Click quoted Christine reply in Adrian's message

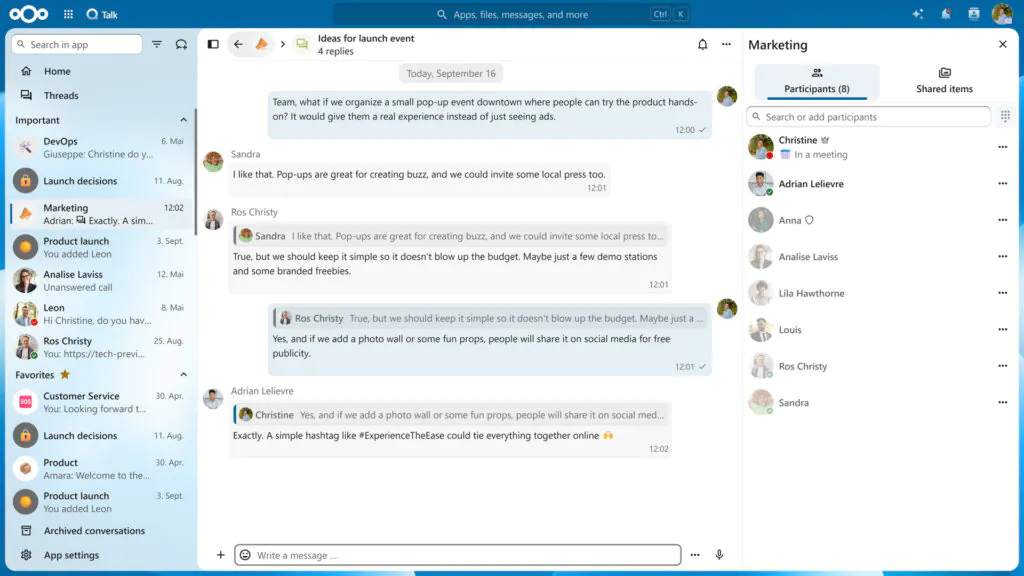click(451, 415)
